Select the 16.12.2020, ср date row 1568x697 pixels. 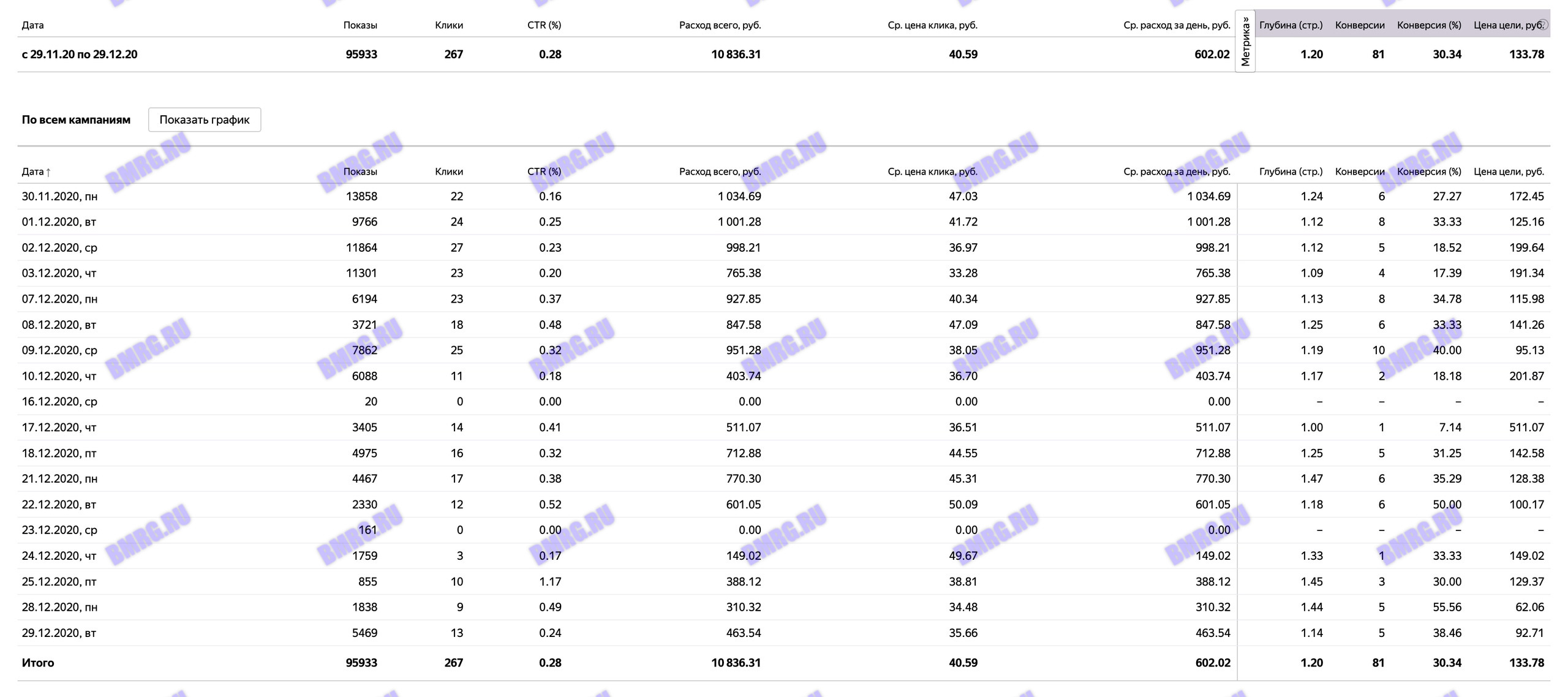click(59, 402)
